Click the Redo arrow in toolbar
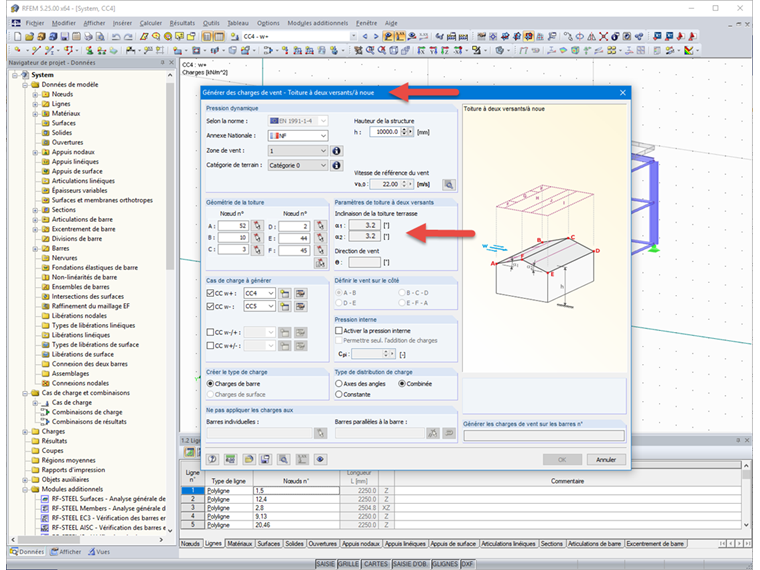 pos(128,36)
